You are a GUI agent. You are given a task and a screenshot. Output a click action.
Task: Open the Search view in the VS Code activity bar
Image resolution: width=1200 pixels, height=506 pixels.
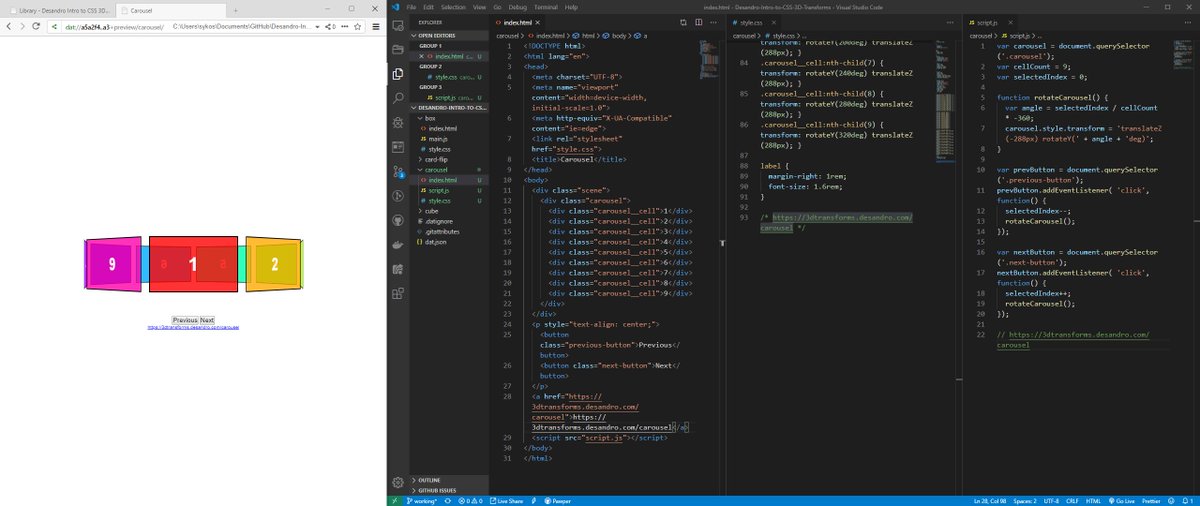(398, 97)
